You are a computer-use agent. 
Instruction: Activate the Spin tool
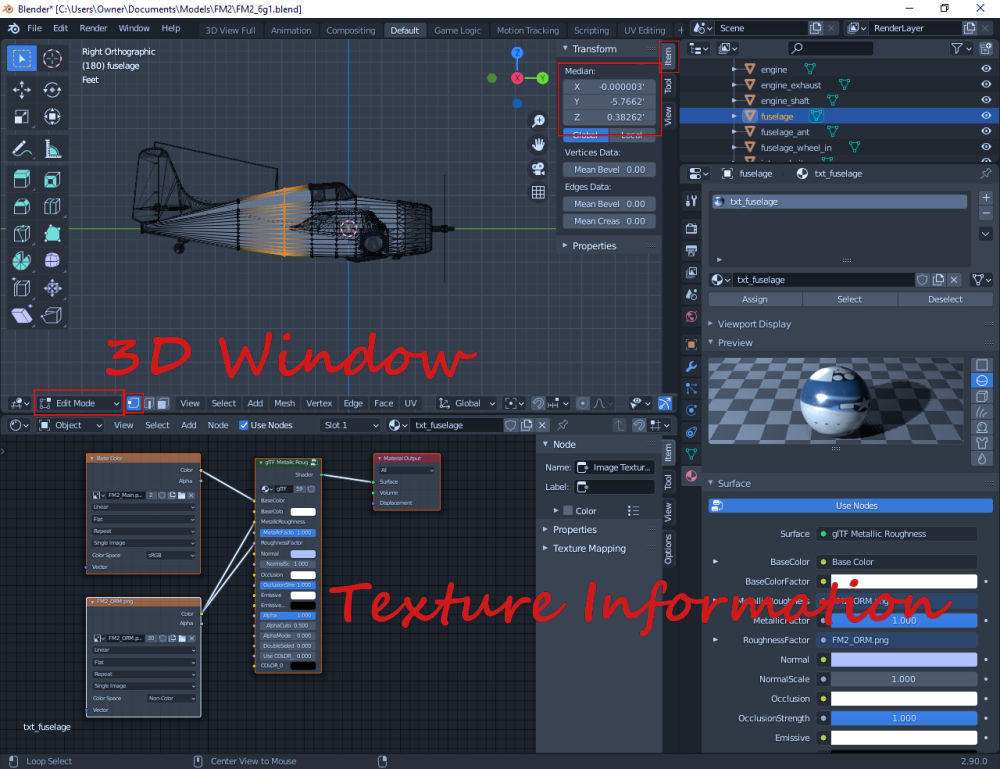point(22,261)
